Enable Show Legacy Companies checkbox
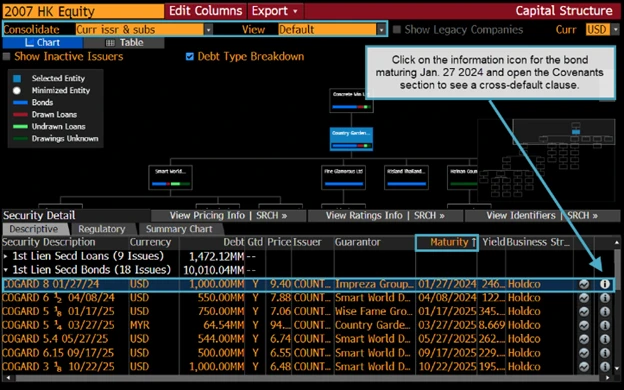This screenshot has height=390, width=624. coord(397,29)
